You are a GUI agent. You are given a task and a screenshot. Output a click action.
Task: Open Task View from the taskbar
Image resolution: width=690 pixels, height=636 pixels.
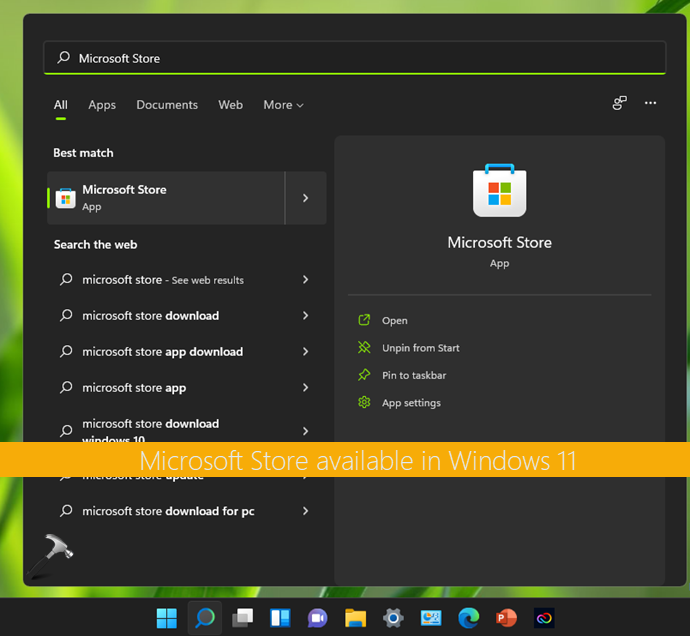[241, 618]
